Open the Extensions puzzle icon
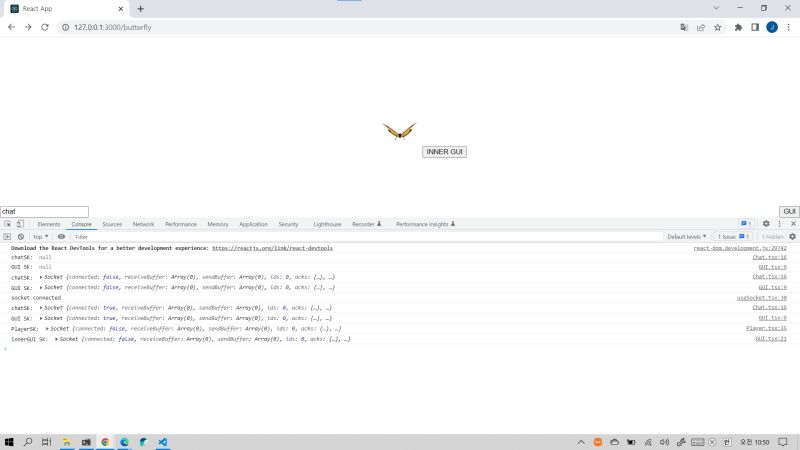 [x=738, y=28]
